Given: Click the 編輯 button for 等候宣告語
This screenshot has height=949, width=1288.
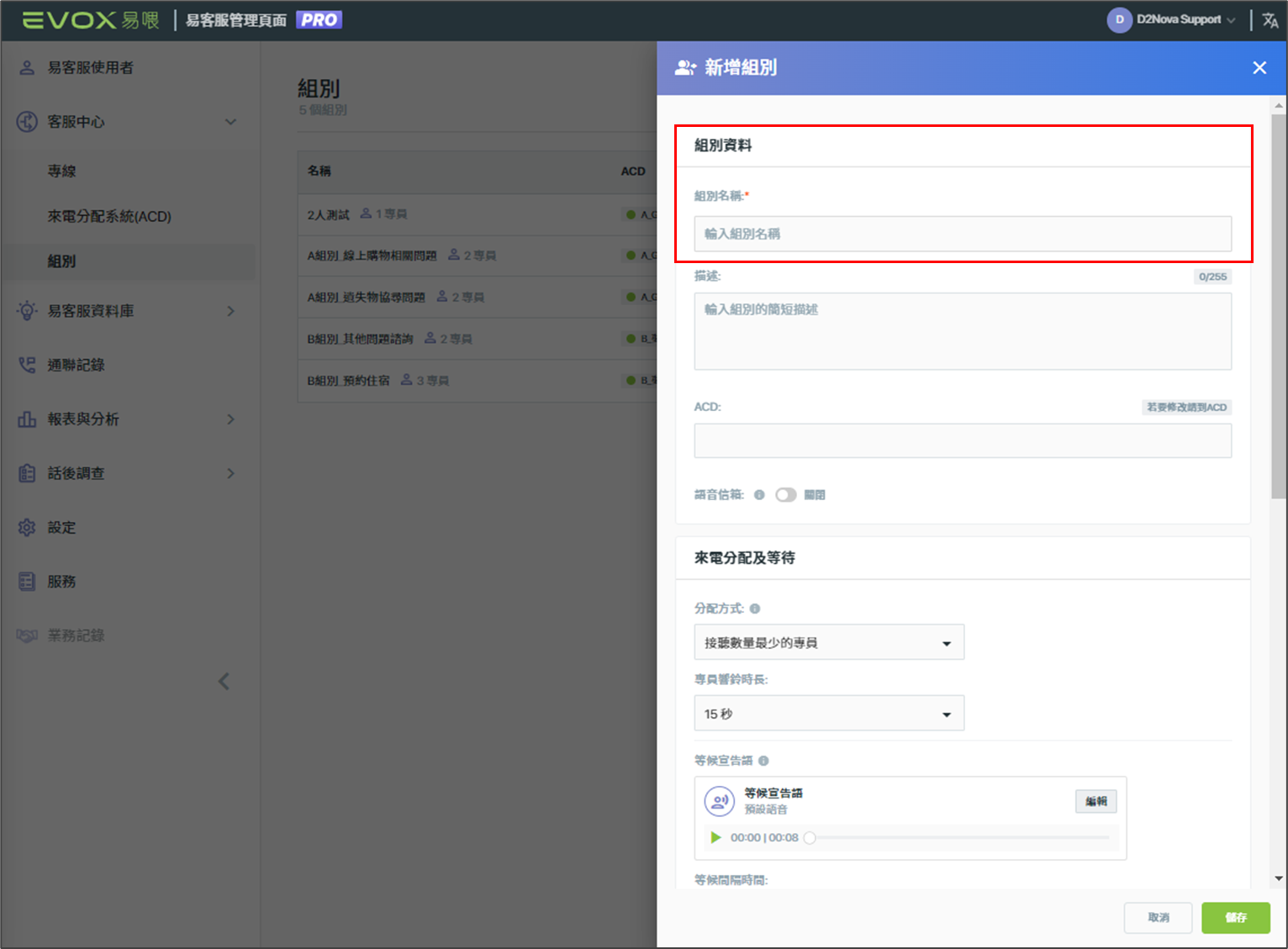Looking at the screenshot, I should (x=1096, y=801).
